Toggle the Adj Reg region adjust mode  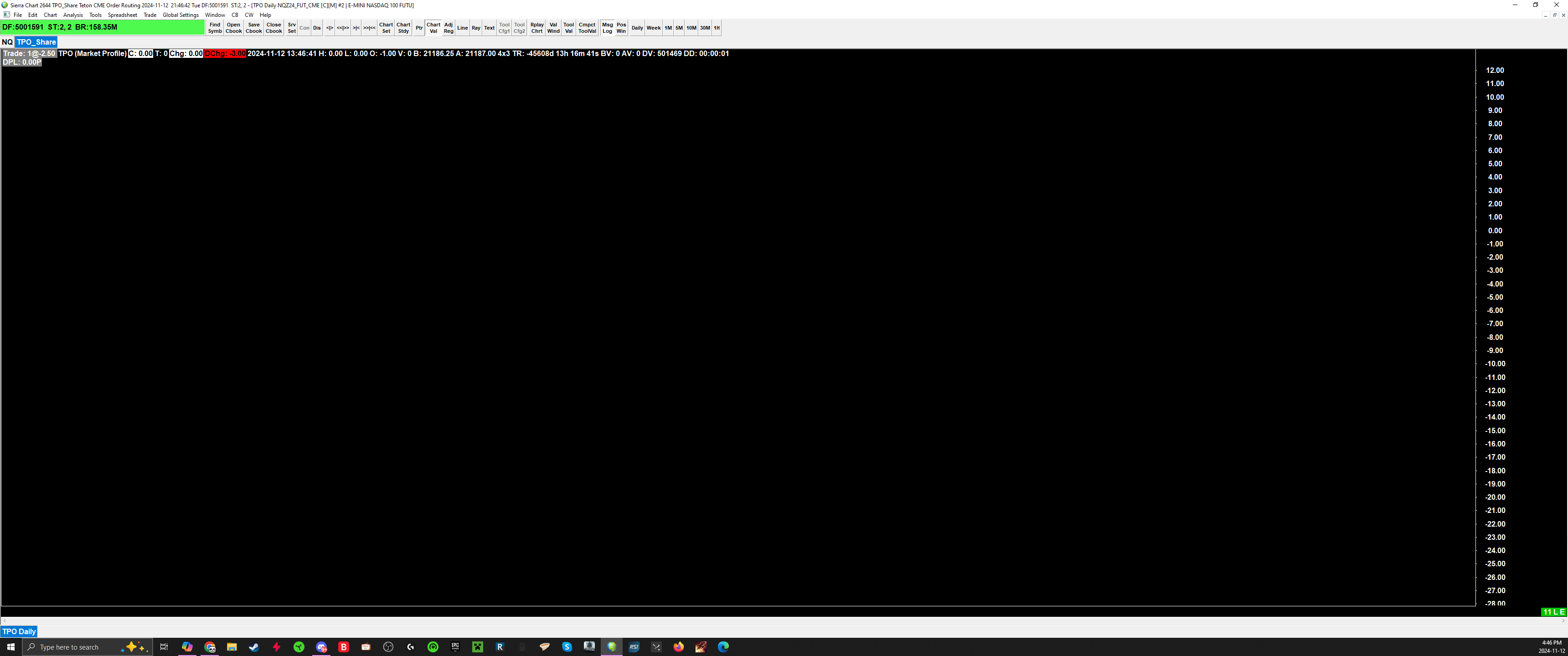(x=449, y=28)
